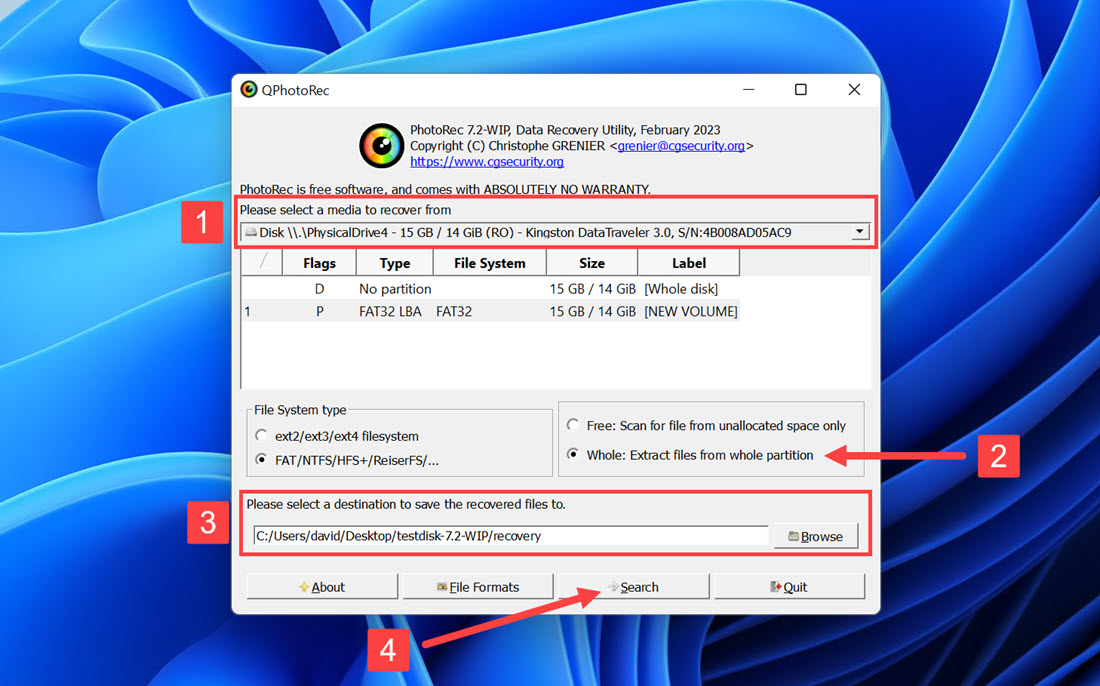Click the P flag cell
Image resolution: width=1100 pixels, height=686 pixels.
(319, 311)
